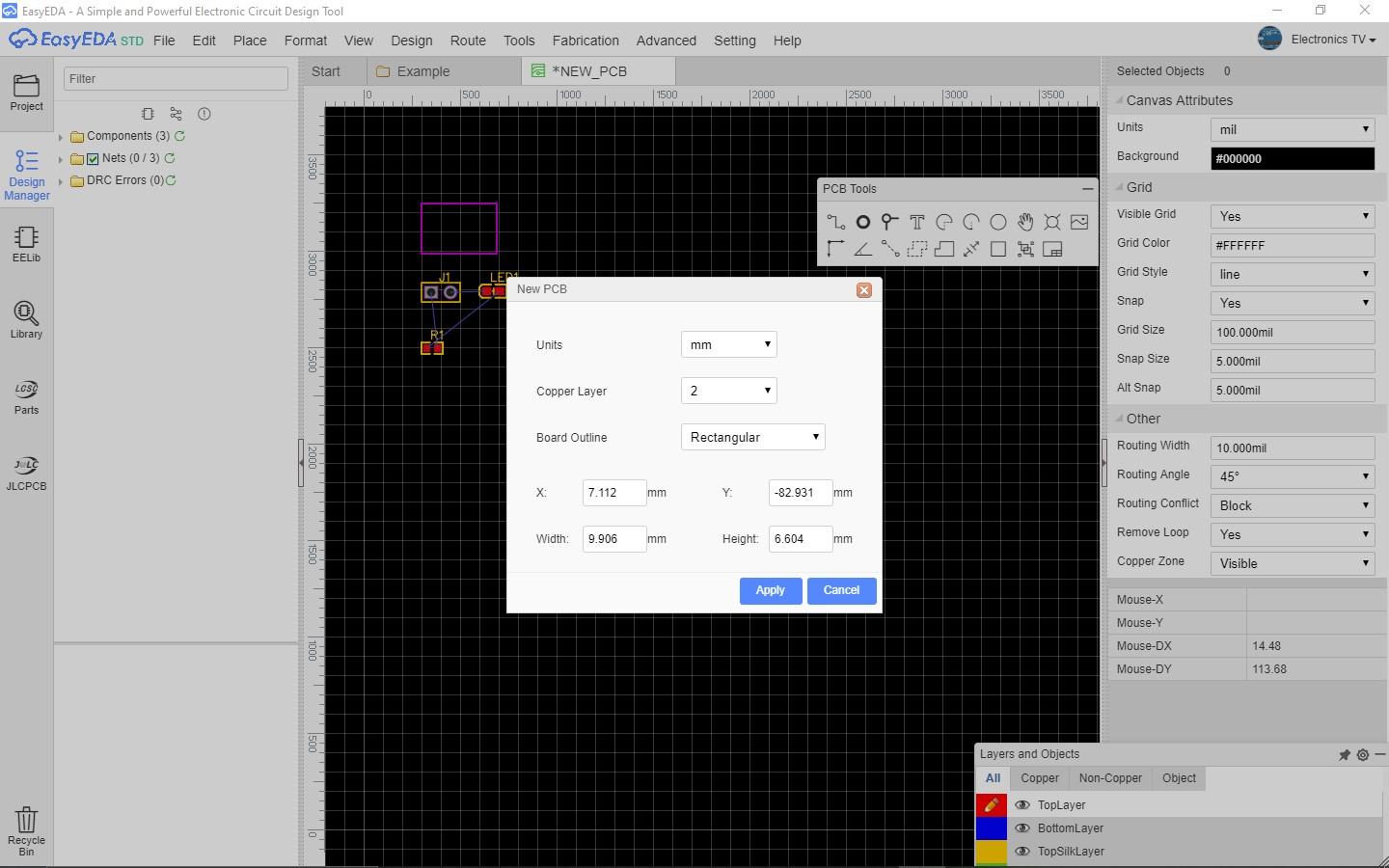Screen dimensions: 1389x868
Task: Select the Dimension measure tool
Action: point(971,249)
